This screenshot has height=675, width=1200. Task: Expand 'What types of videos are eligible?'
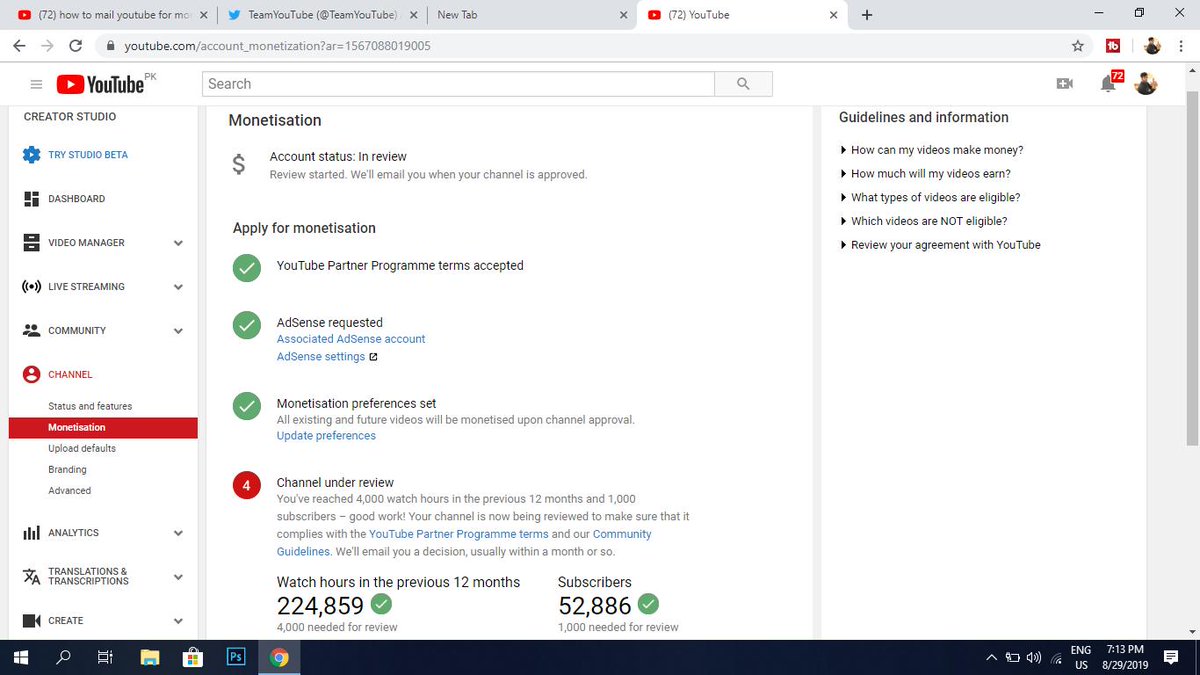pos(930,198)
